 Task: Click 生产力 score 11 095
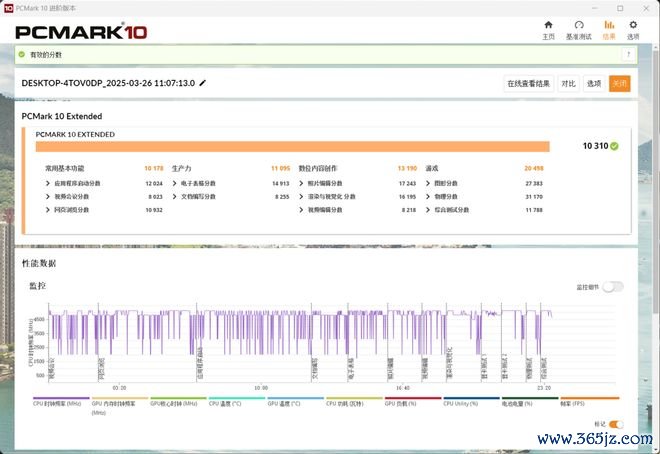click(x=280, y=168)
